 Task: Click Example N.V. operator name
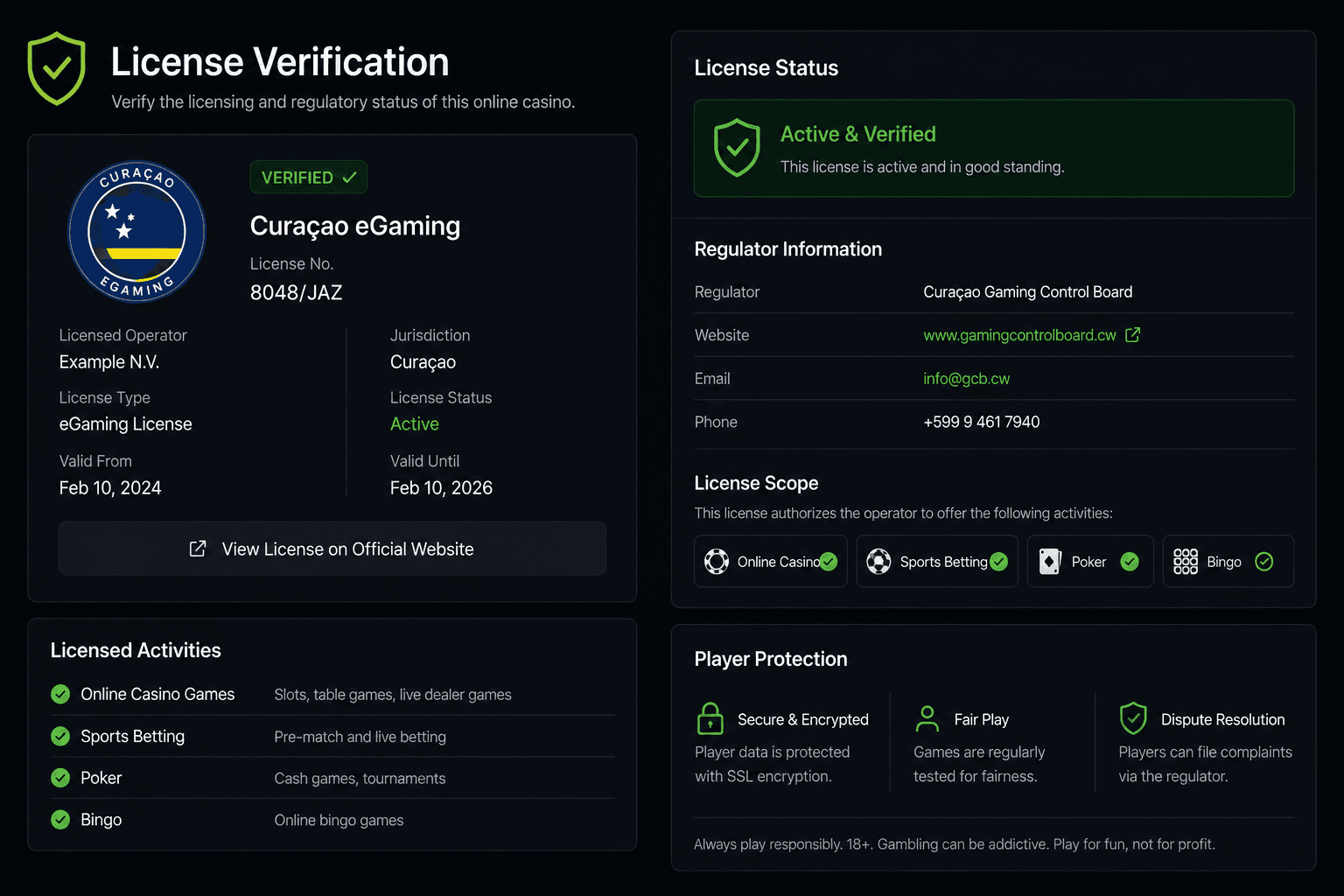108,361
